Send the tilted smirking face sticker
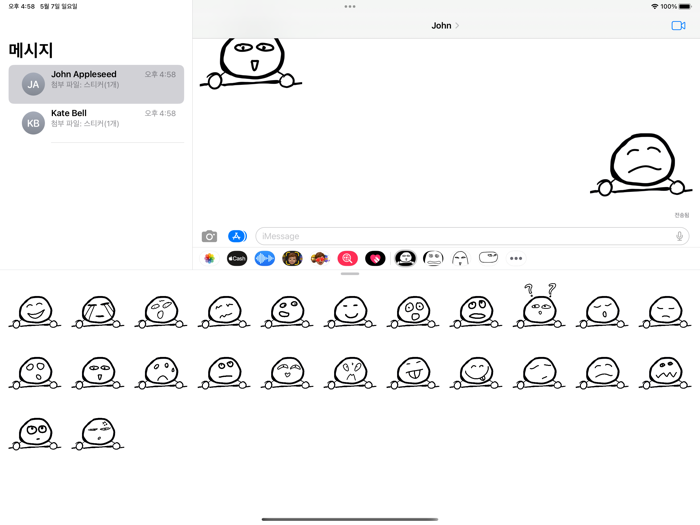The image size is (700, 525). (539, 373)
